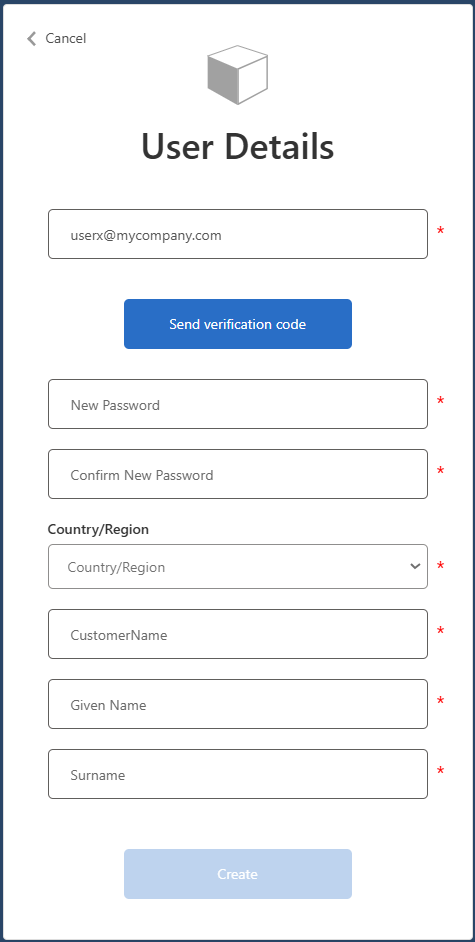
Task: Click the Create button
Action: [238, 874]
